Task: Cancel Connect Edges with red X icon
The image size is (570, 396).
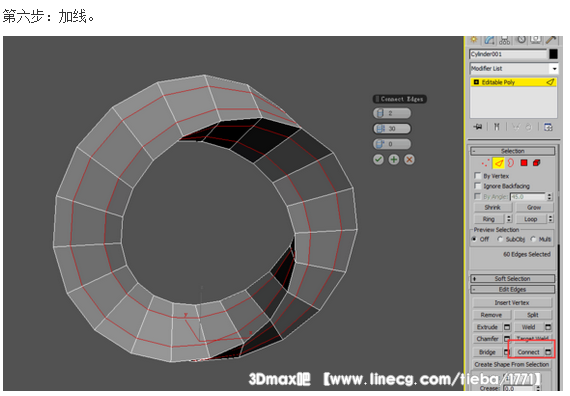Action: (409, 160)
